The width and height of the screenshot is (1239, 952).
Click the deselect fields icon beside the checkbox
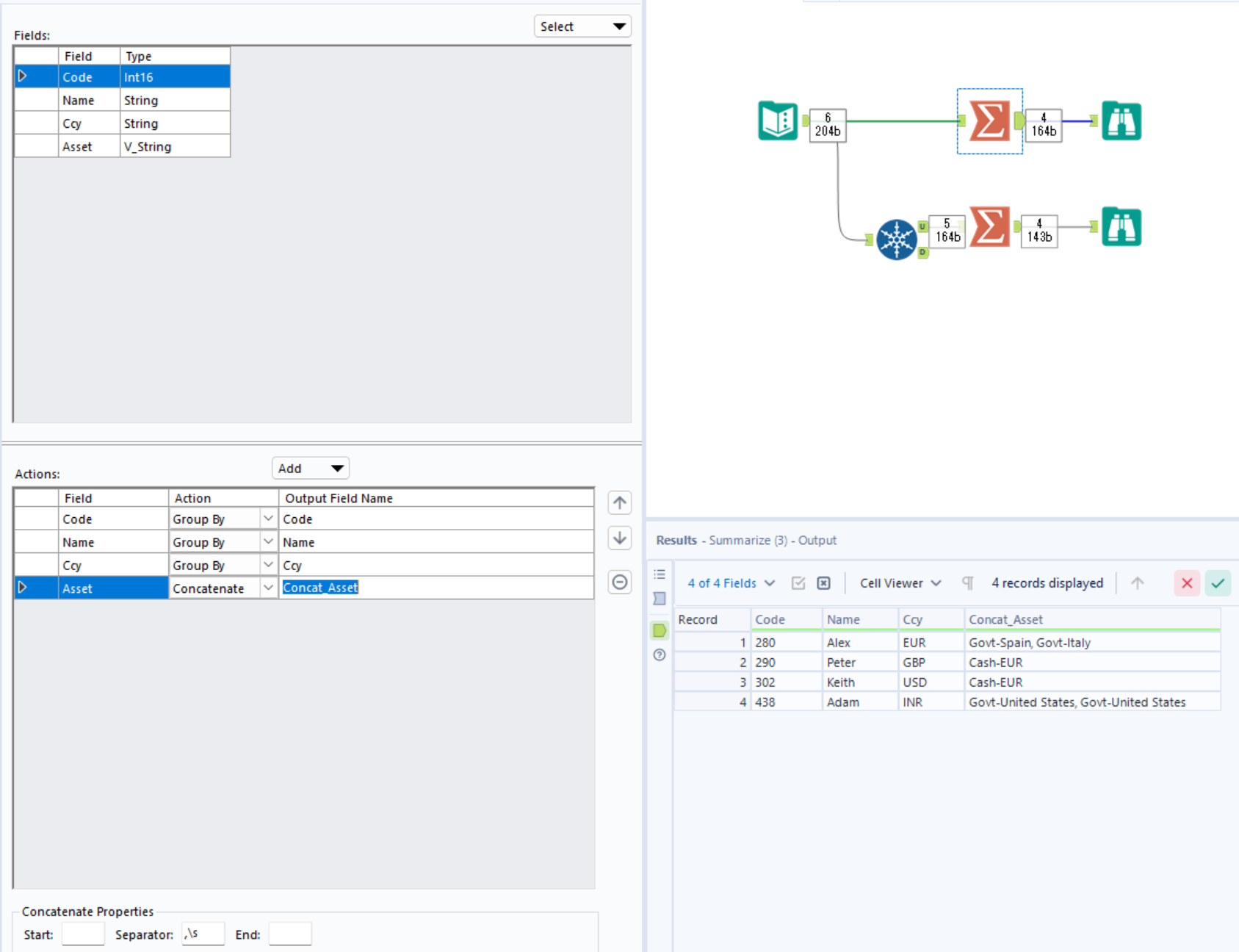(x=823, y=583)
